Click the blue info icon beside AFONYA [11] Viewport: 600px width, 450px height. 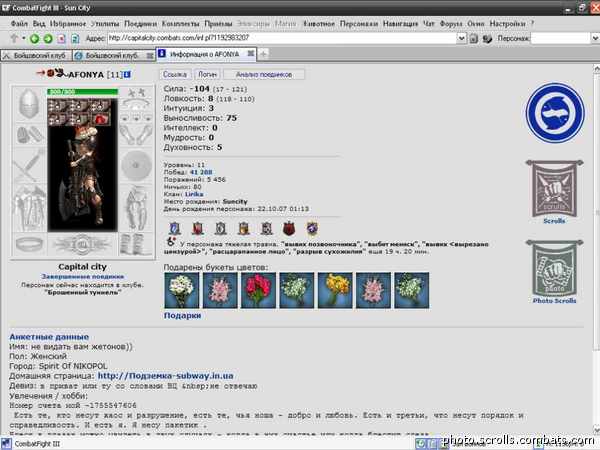click(x=127, y=74)
